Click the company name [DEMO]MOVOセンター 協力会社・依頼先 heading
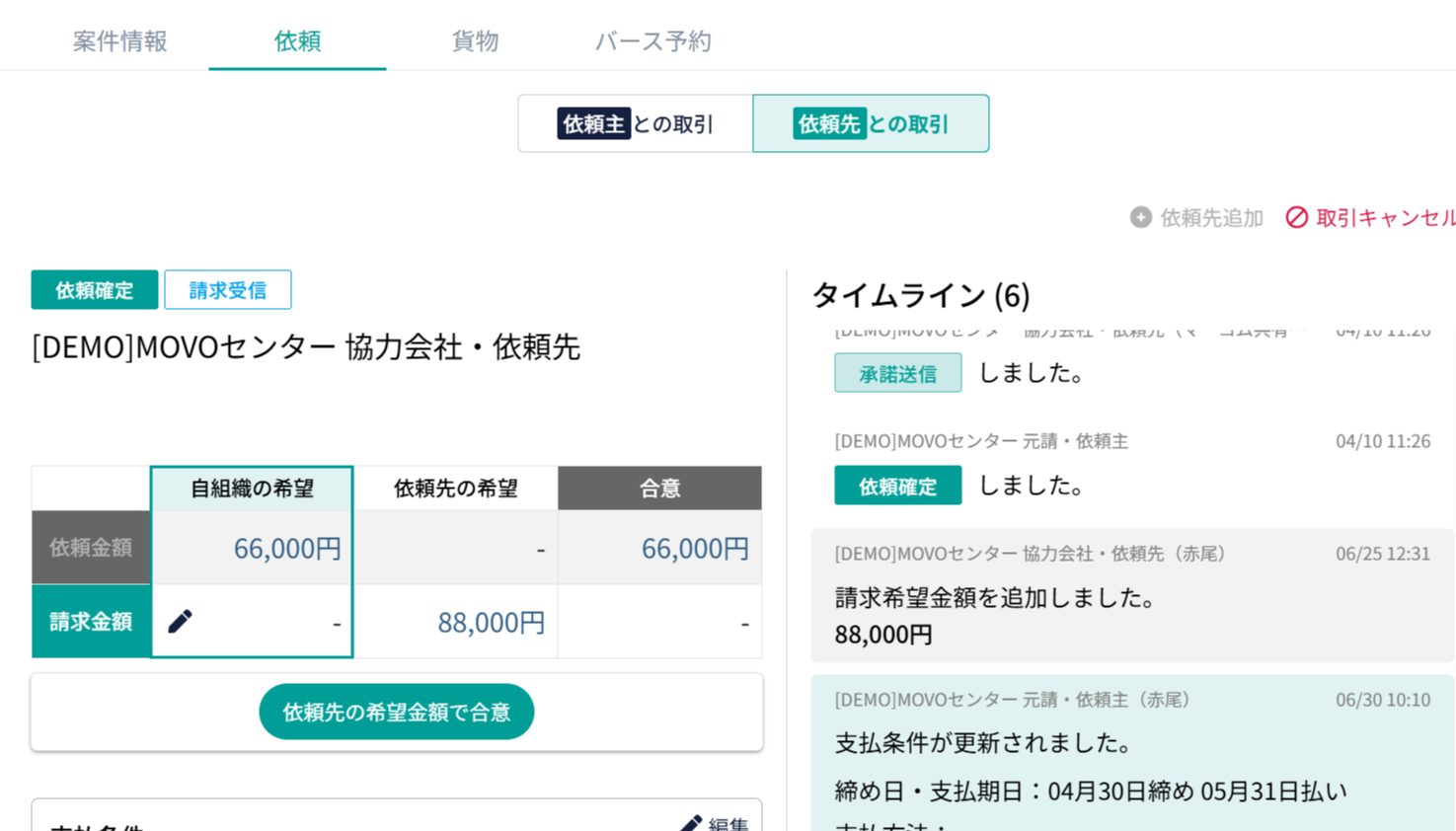The width and height of the screenshot is (1456, 831). [306, 346]
